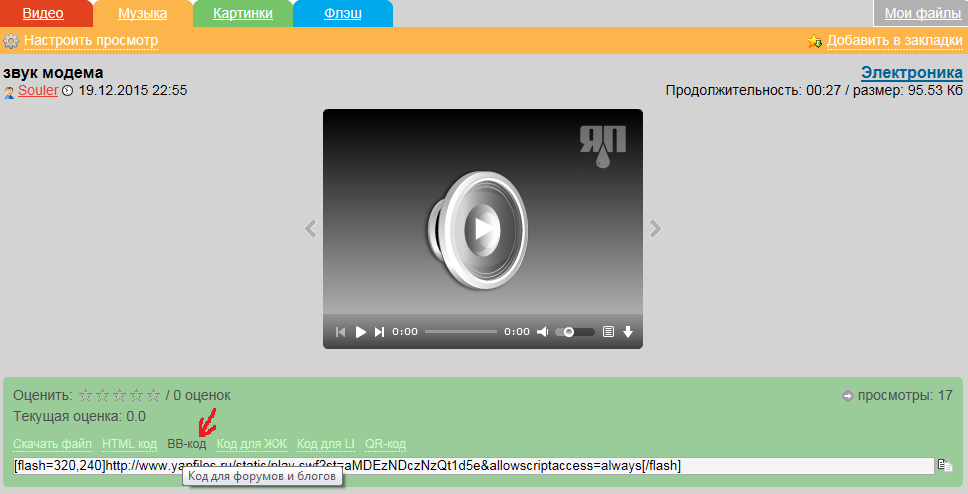Switch to the Музыка tab
Image resolution: width=968 pixels, height=494 pixels.
[x=143, y=14]
